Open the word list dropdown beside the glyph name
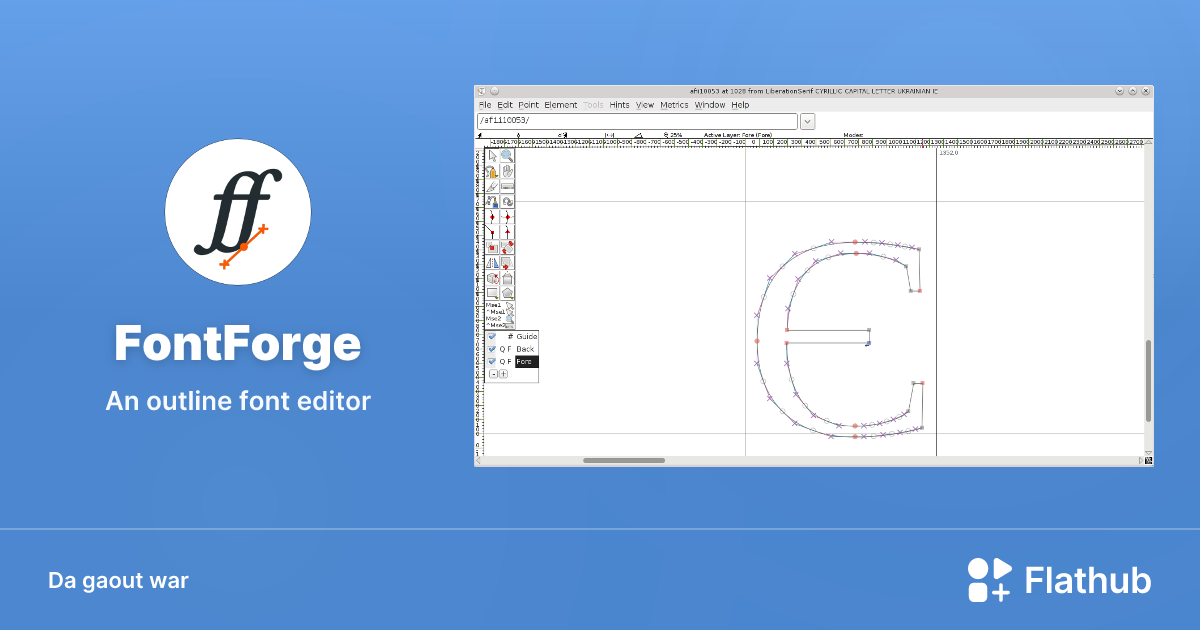 click(x=807, y=120)
